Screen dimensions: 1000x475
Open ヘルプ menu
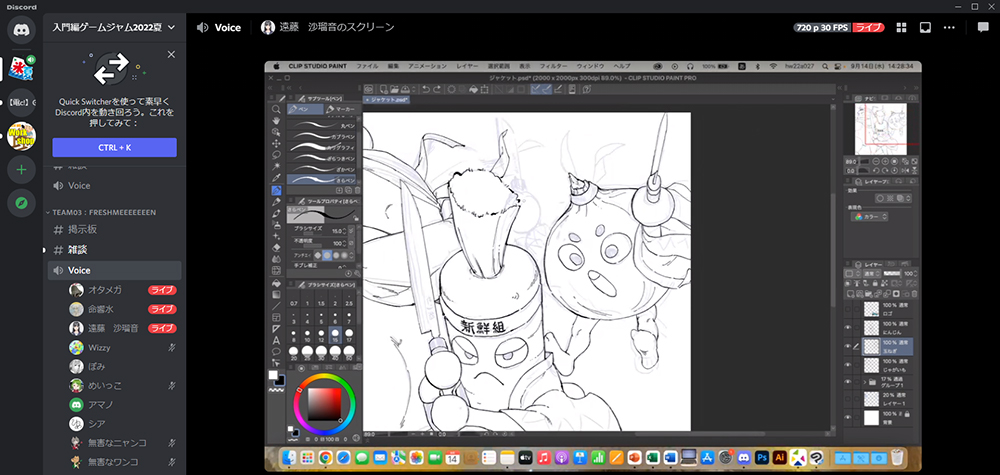pos(622,66)
